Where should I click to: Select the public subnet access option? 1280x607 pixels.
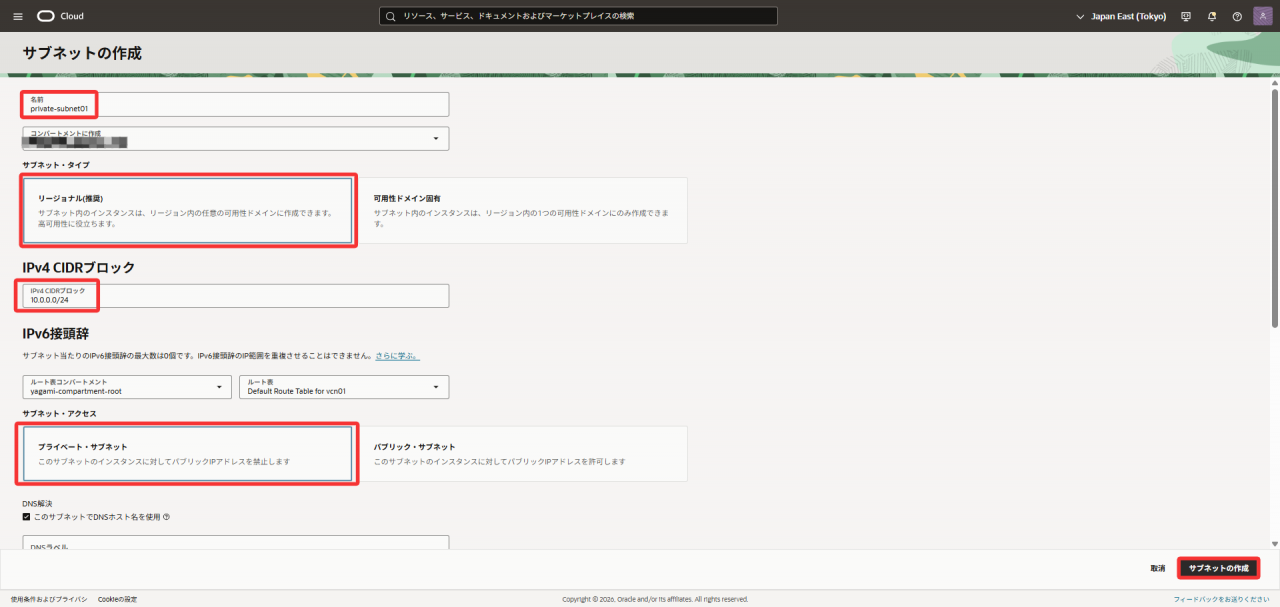pyautogui.click(x=522, y=454)
